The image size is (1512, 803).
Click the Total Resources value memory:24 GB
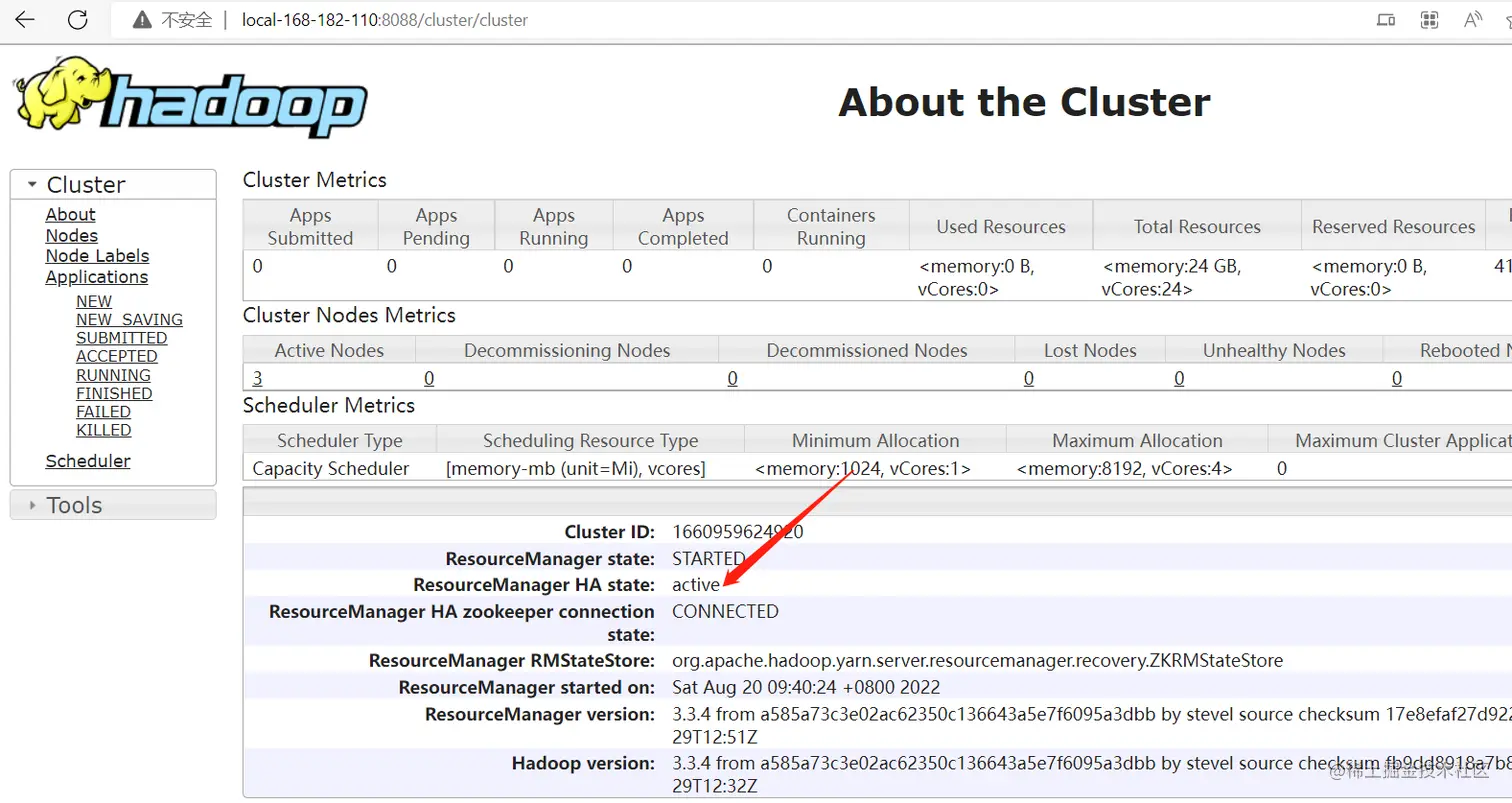1171,278
